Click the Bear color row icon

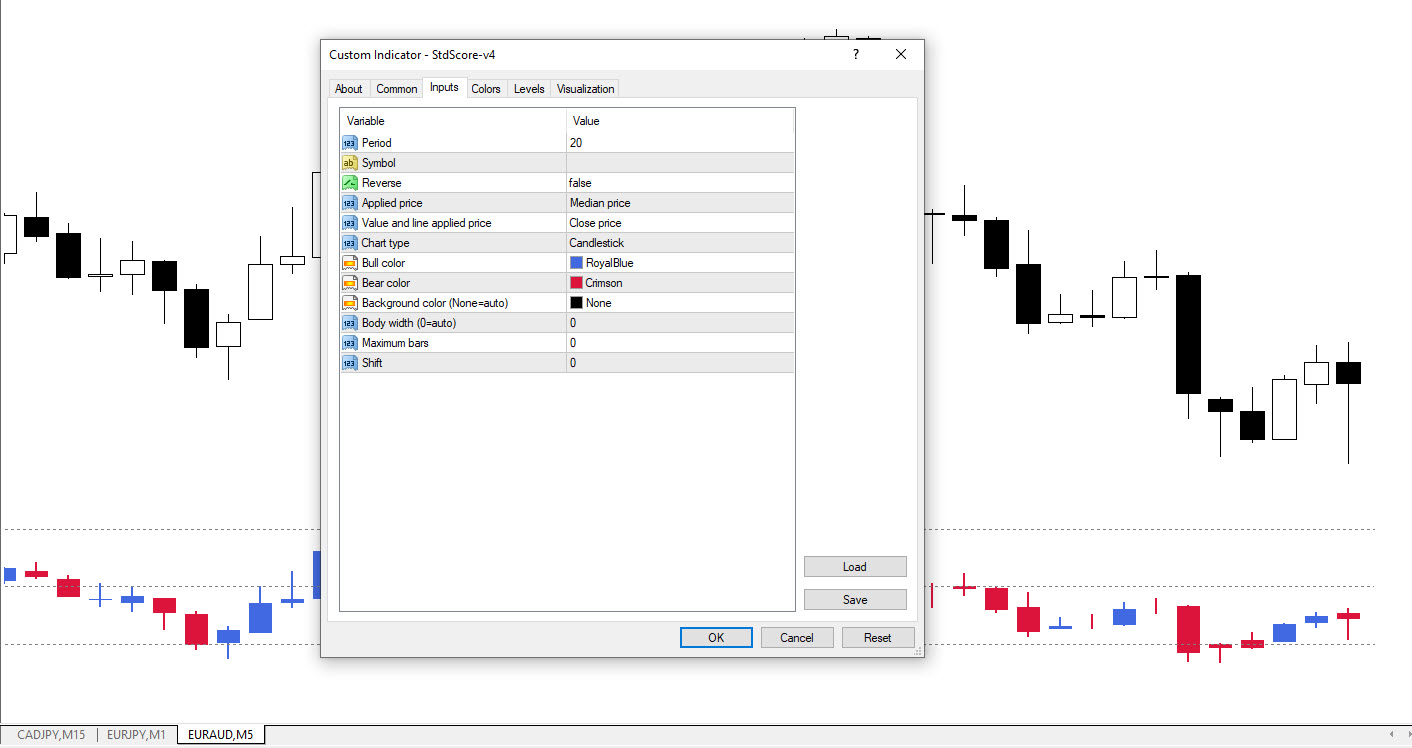pyautogui.click(x=349, y=283)
